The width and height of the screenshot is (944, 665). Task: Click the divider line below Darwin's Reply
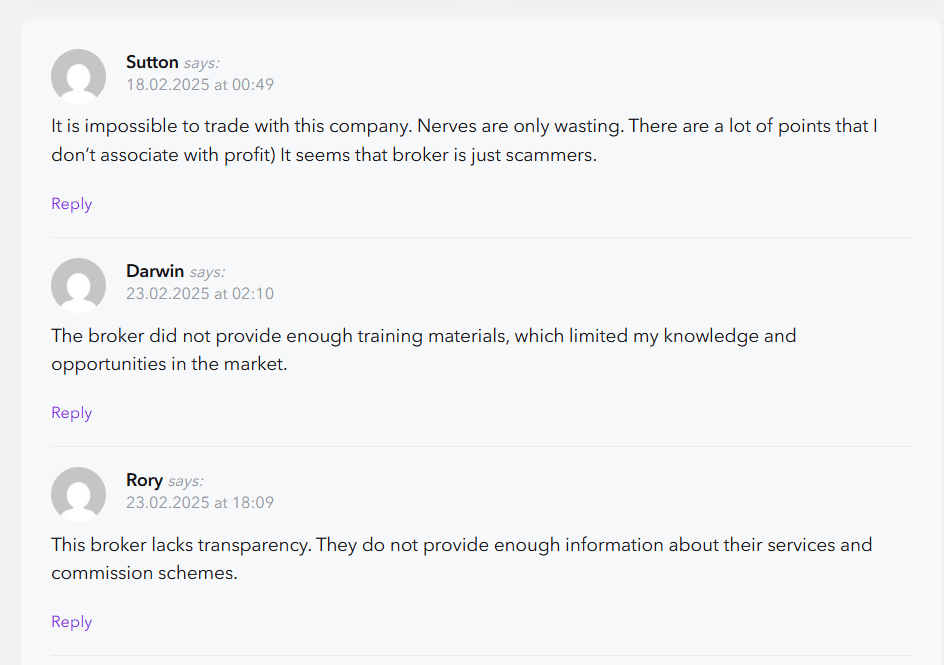pyautogui.click(x=481, y=446)
